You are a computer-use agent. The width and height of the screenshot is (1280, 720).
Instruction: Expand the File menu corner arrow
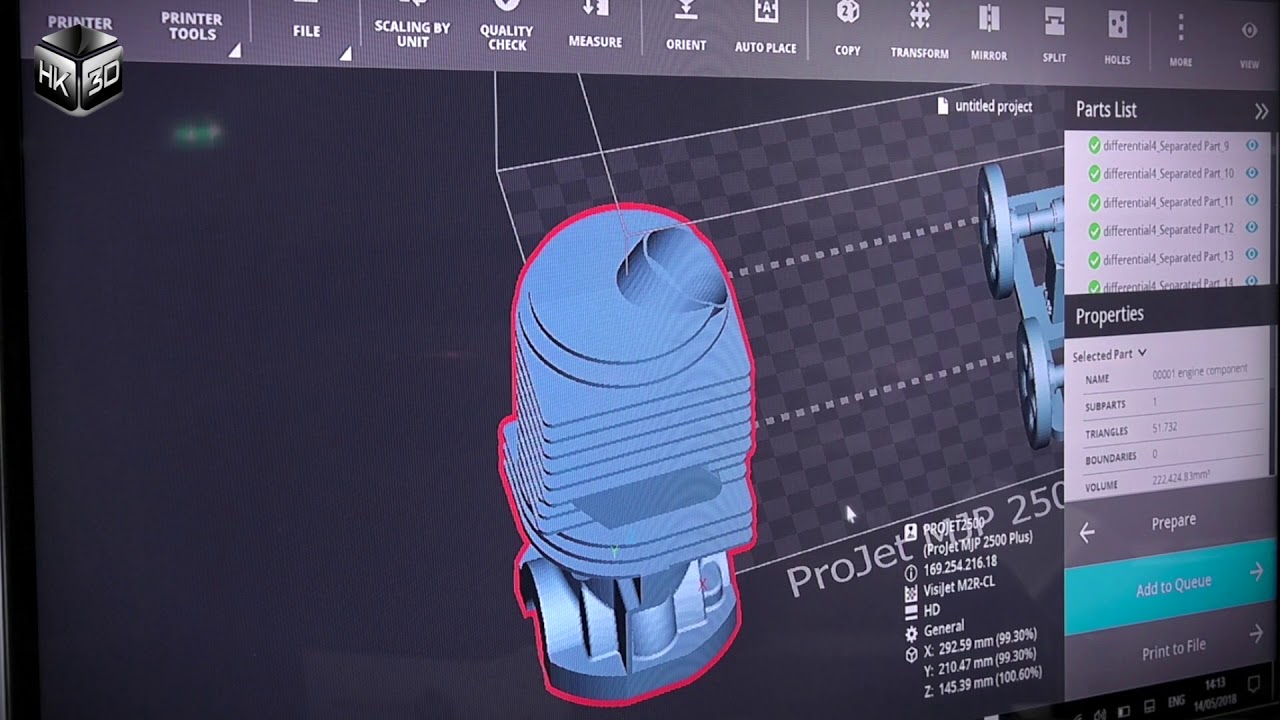[x=345, y=53]
